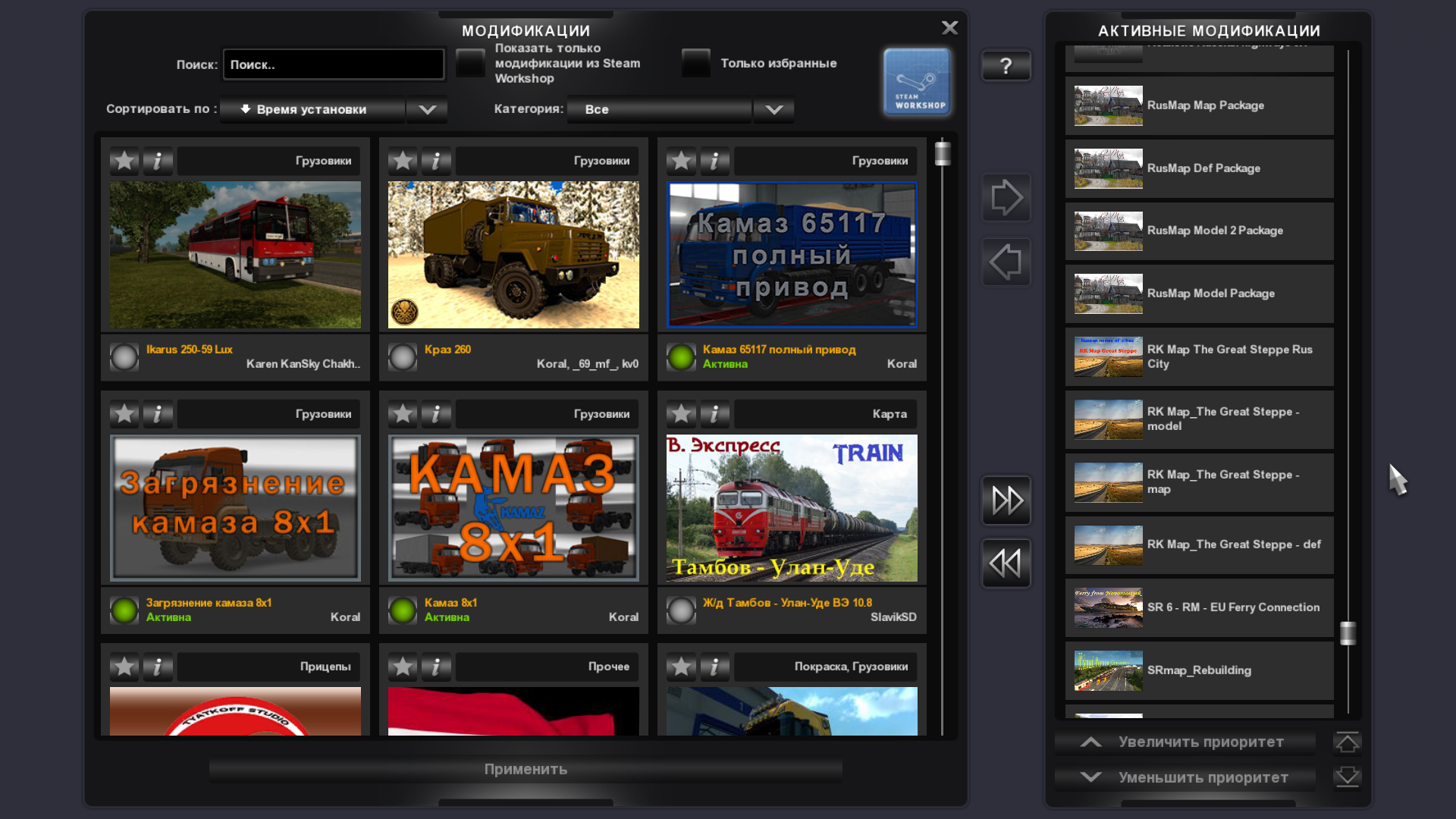
Task: Select SR 6 - RM - EU Ferry Connection
Action: tap(1199, 607)
